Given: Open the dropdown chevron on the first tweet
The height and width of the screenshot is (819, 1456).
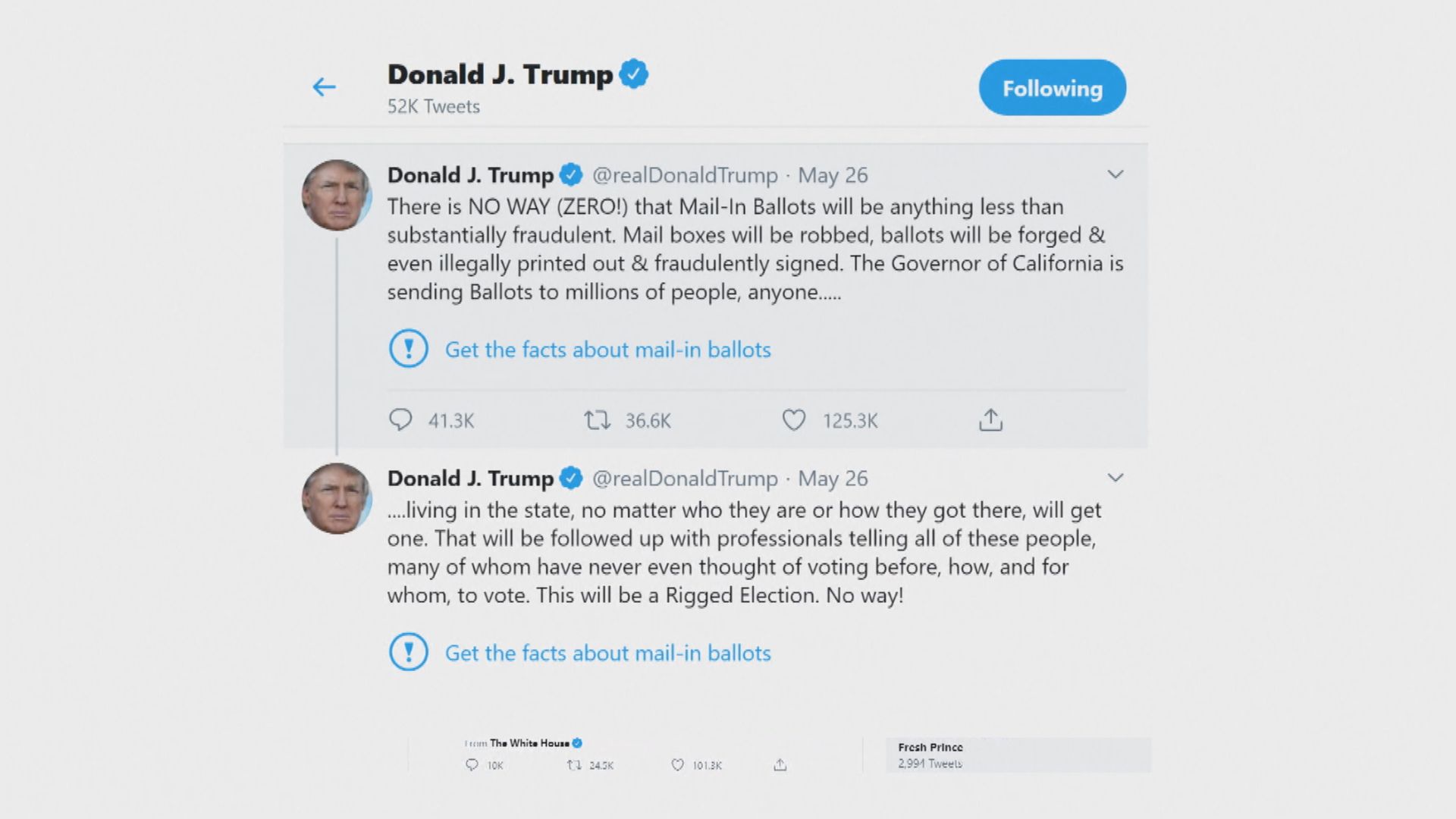Looking at the screenshot, I should [x=1116, y=174].
